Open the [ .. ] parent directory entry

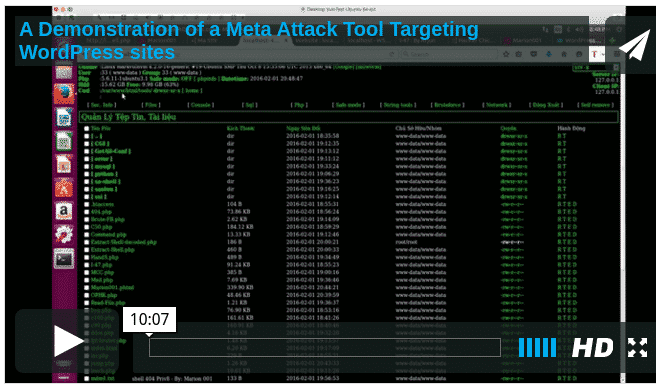(97, 136)
